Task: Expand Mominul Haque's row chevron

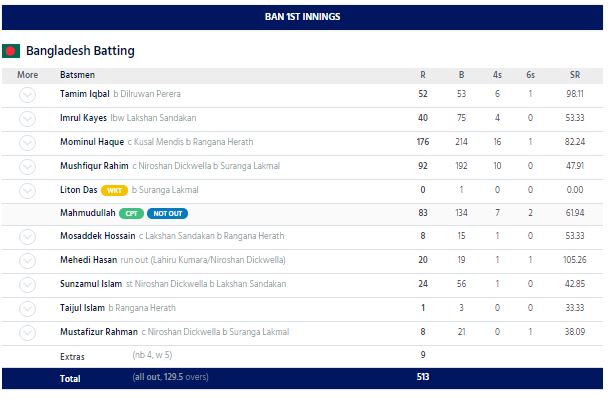Action: [27, 142]
